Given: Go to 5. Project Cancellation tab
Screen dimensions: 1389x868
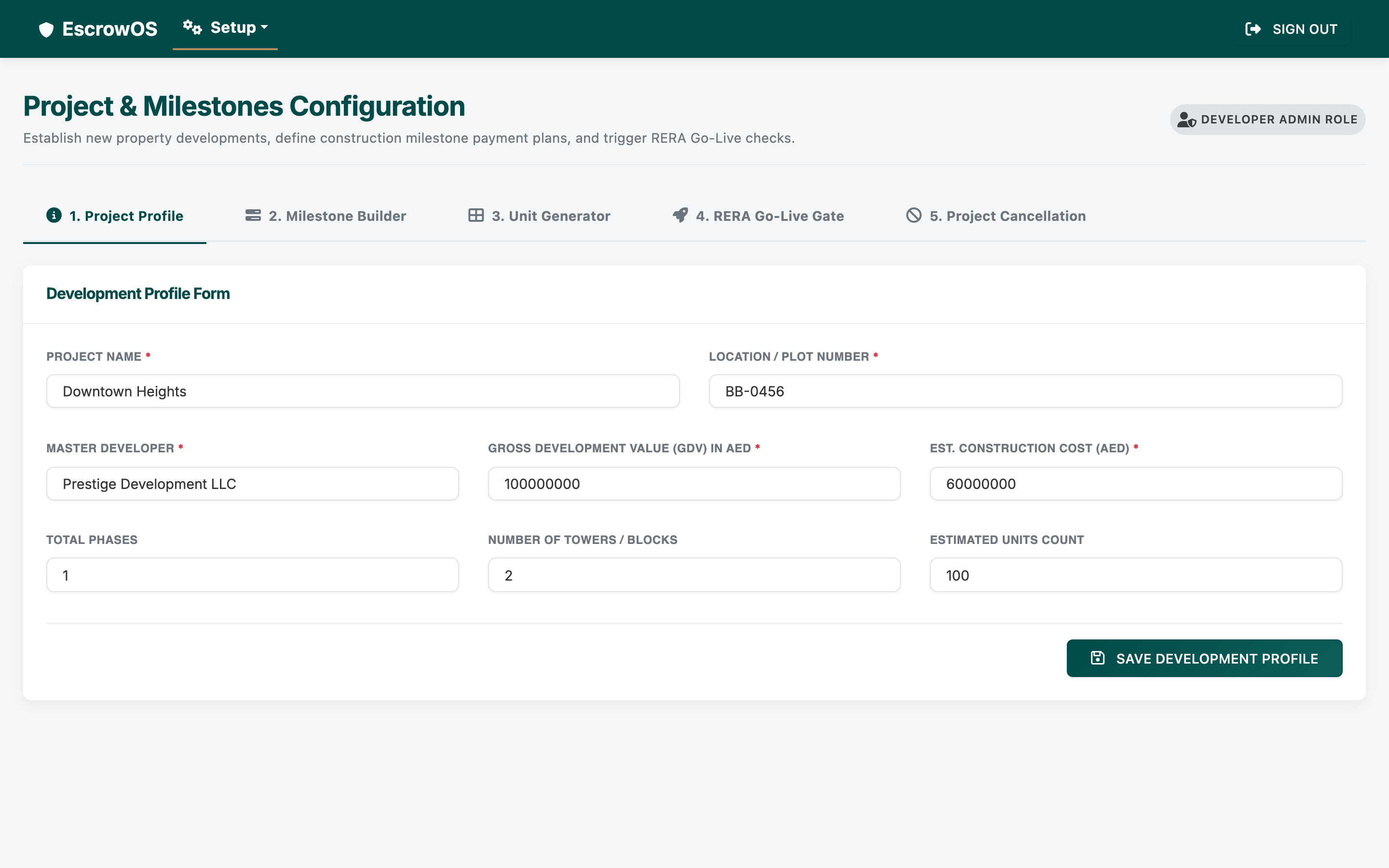Looking at the screenshot, I should coord(996,216).
